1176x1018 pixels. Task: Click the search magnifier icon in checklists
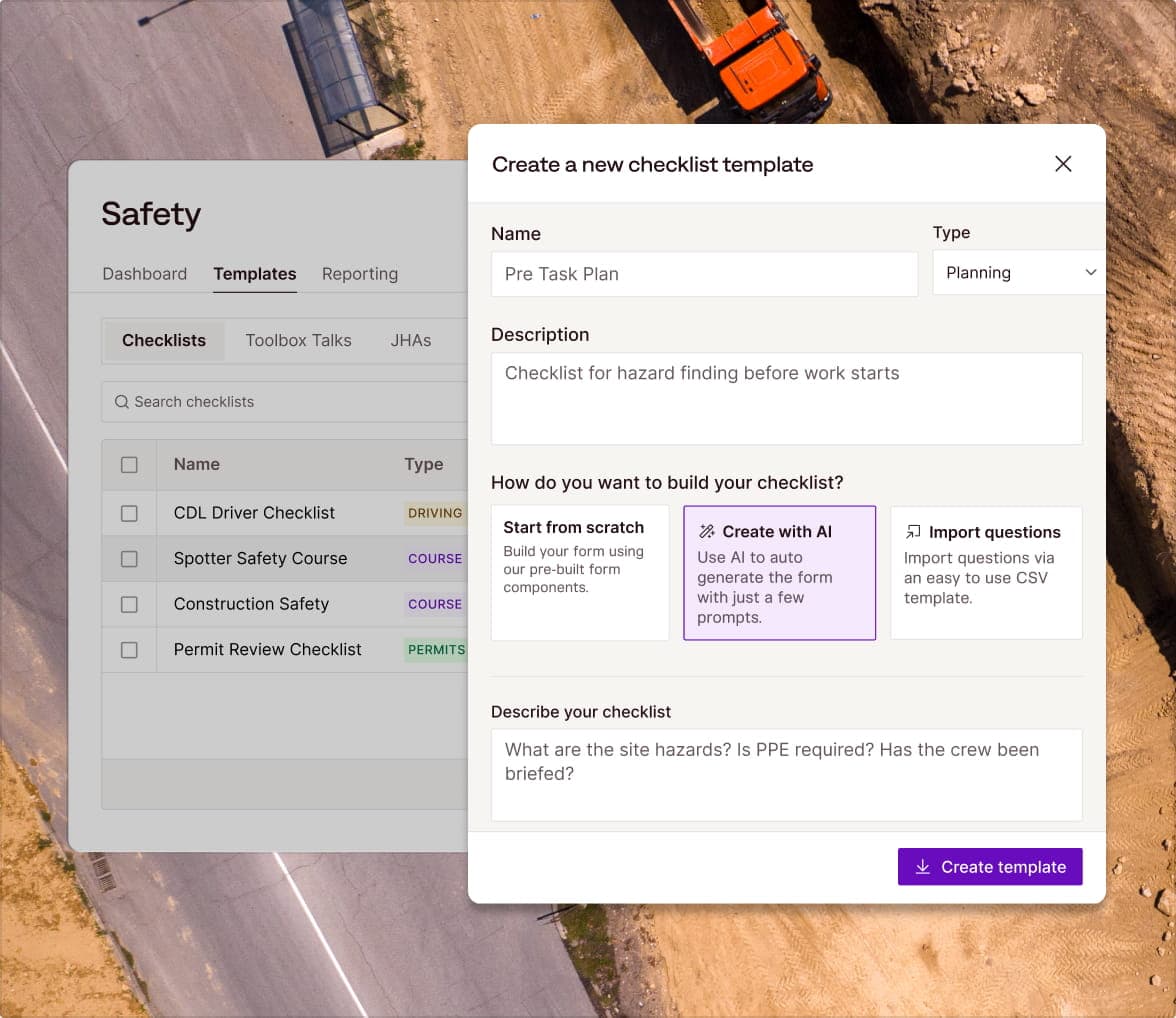click(121, 401)
